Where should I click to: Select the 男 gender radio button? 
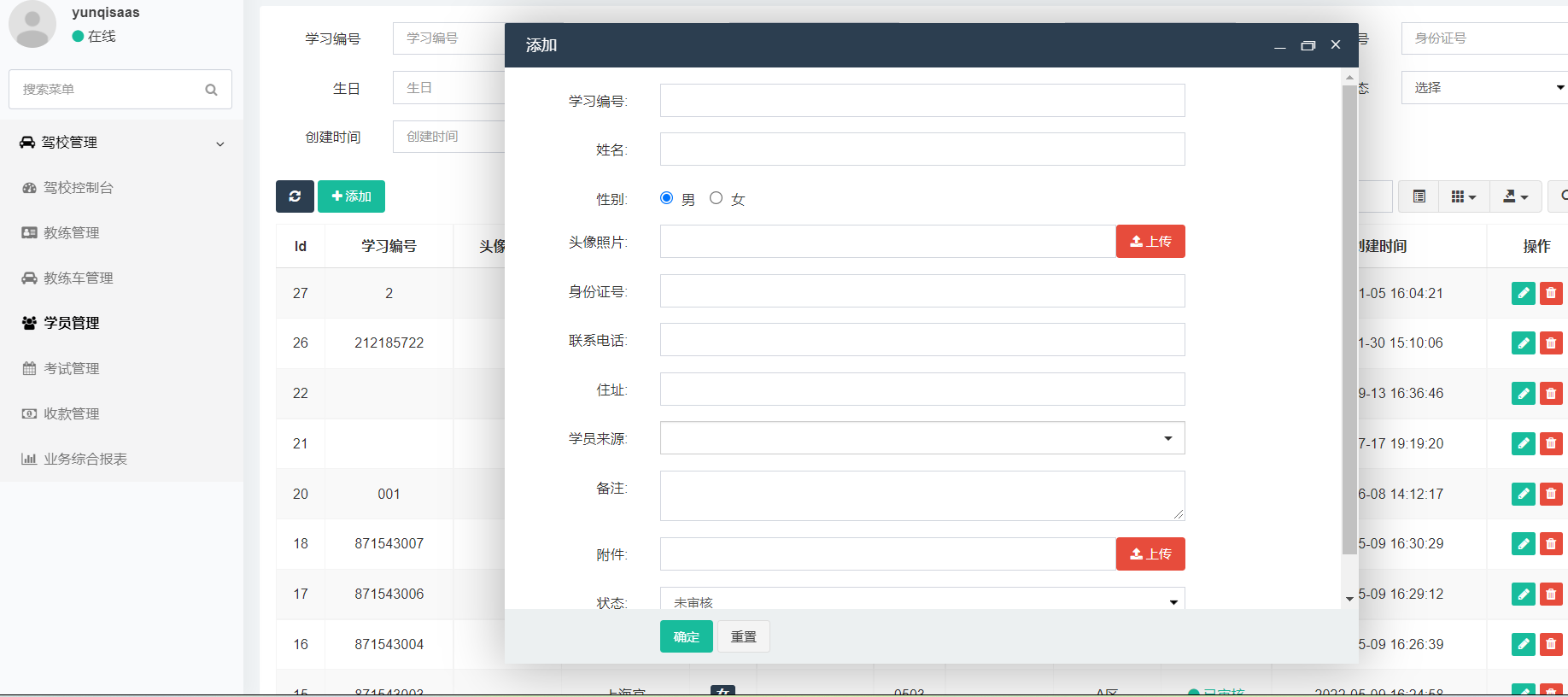coord(667,198)
